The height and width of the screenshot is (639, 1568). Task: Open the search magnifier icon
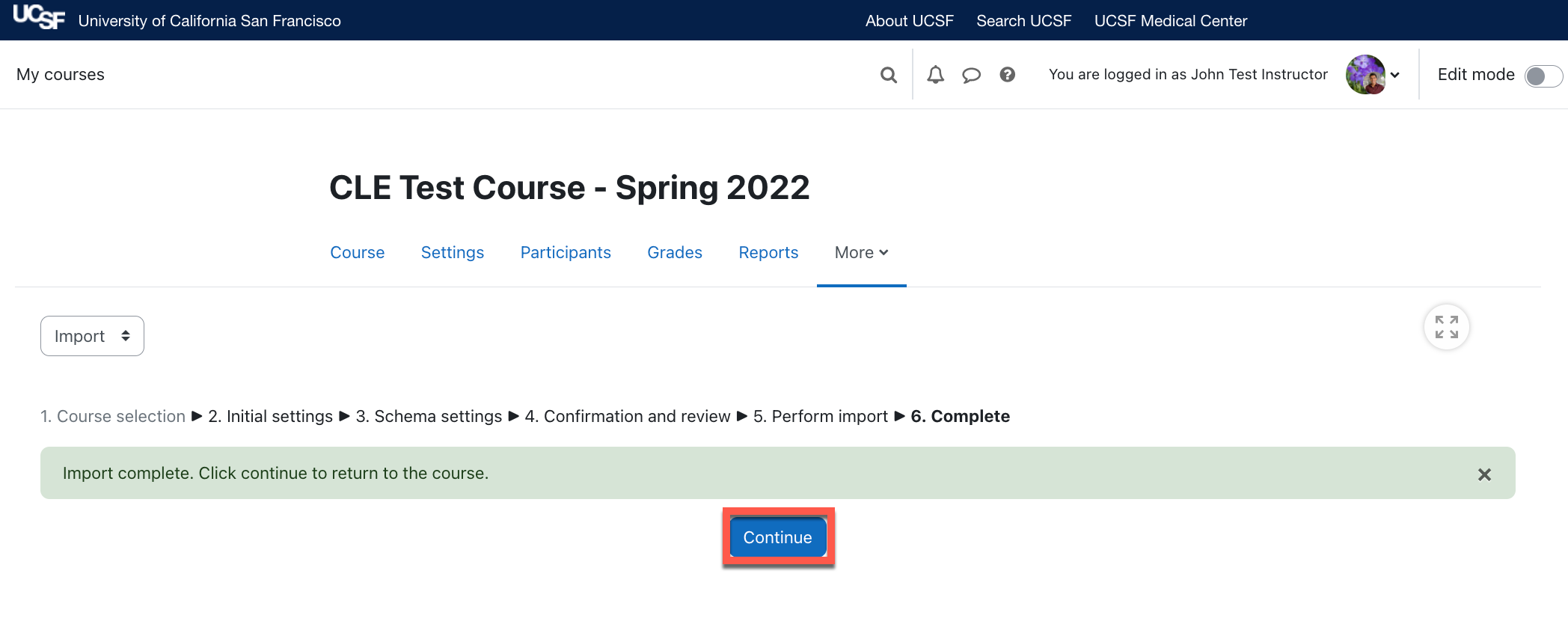(889, 75)
